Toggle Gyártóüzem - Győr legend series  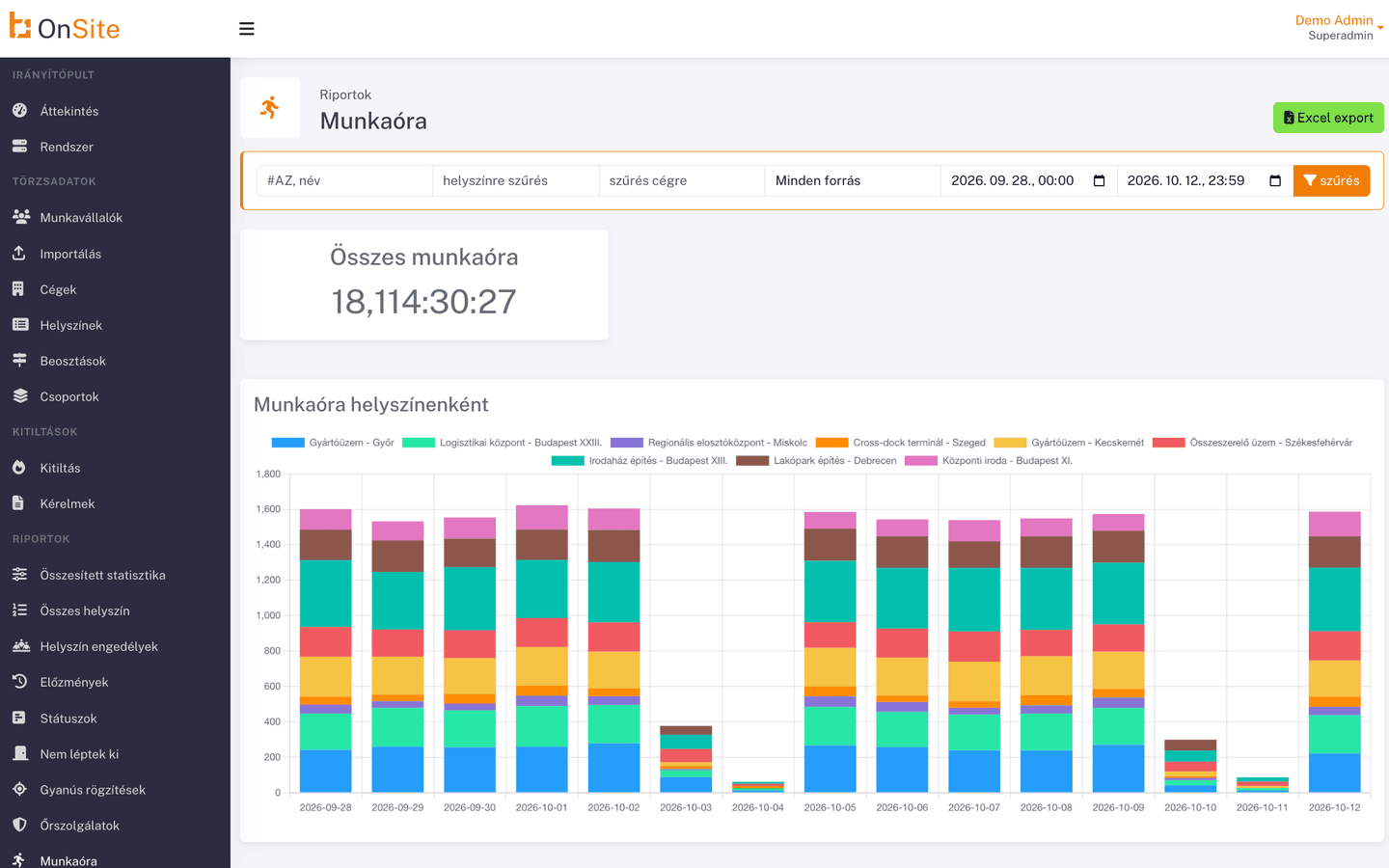point(333,443)
